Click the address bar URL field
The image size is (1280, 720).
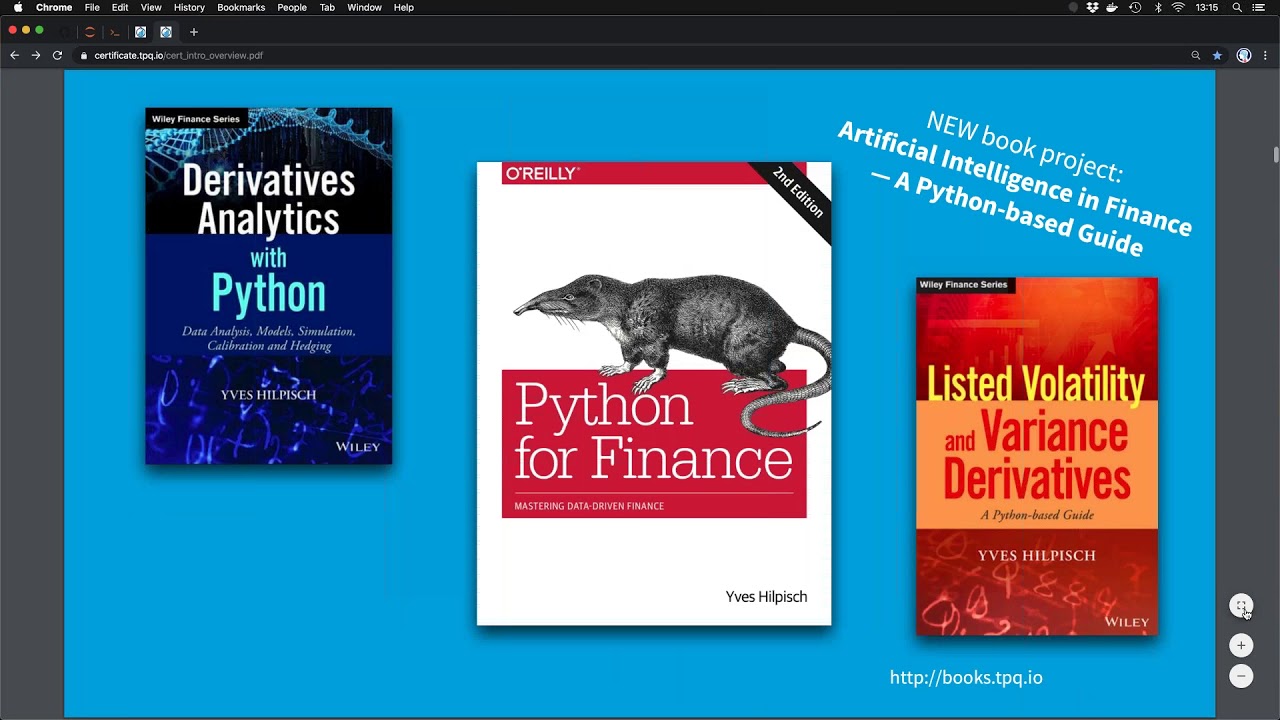(x=638, y=56)
